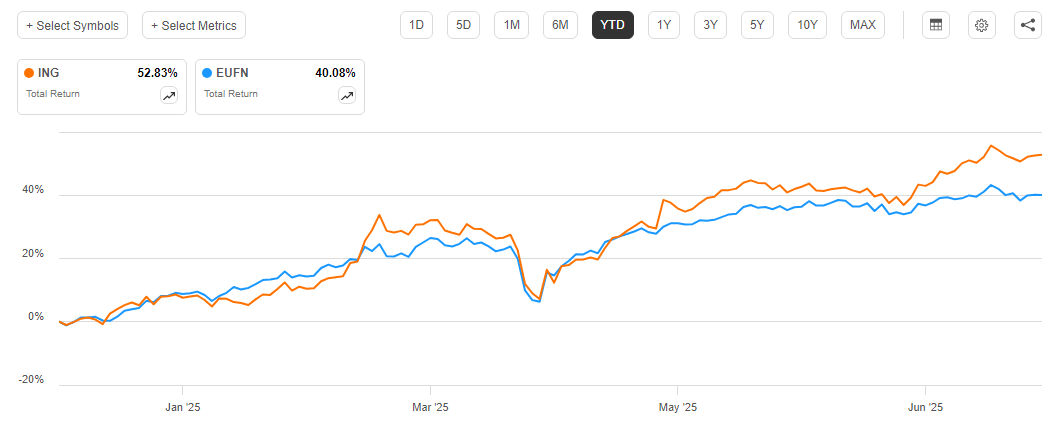Click EUFN total return chart-type icon
This screenshot has height=439, width=1060.
347,96
